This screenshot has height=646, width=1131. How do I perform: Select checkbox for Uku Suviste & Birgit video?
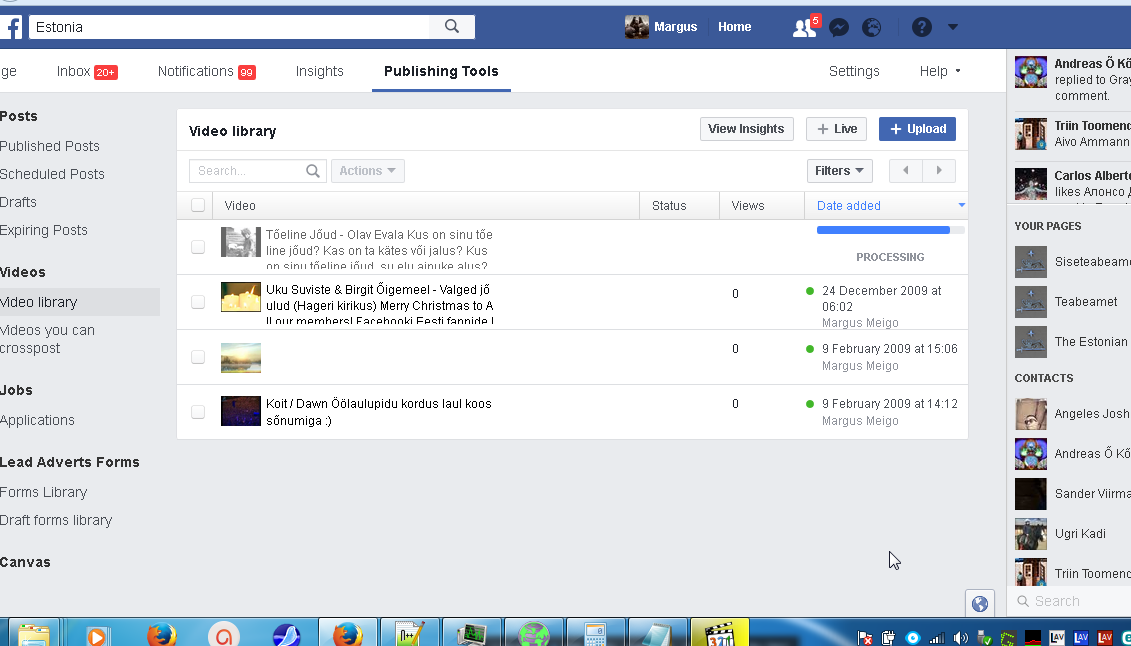click(x=198, y=302)
